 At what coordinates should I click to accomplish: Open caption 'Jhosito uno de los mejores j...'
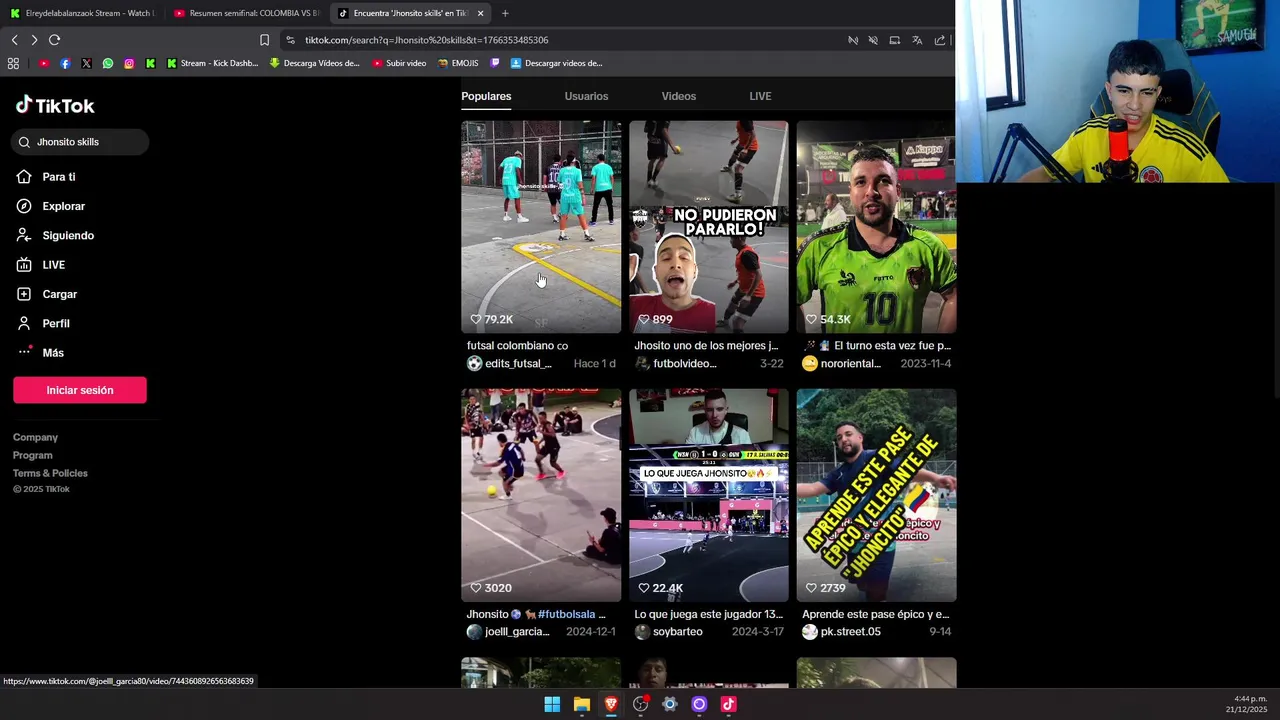(x=706, y=346)
